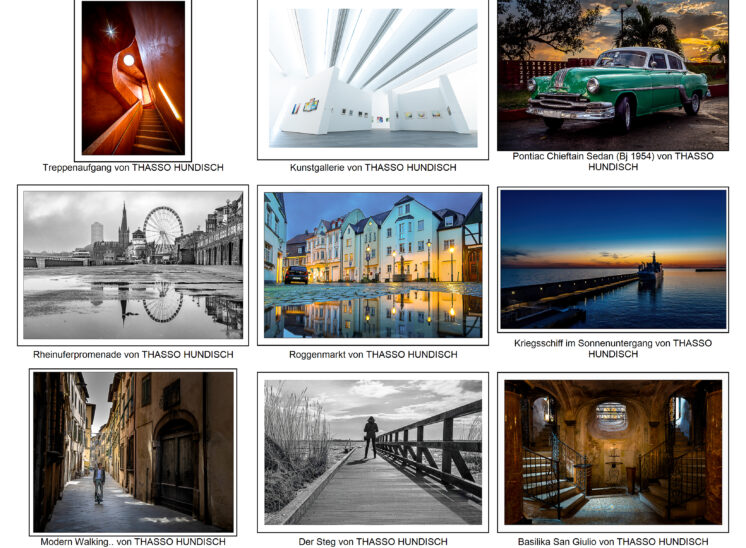Open the Kriegsschiff sunset photo
The image size is (746, 548).
(613, 259)
